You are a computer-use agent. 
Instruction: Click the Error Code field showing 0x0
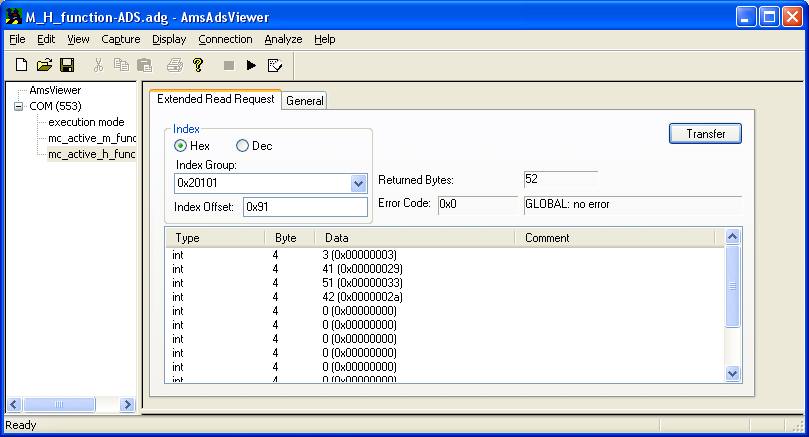coord(477,204)
